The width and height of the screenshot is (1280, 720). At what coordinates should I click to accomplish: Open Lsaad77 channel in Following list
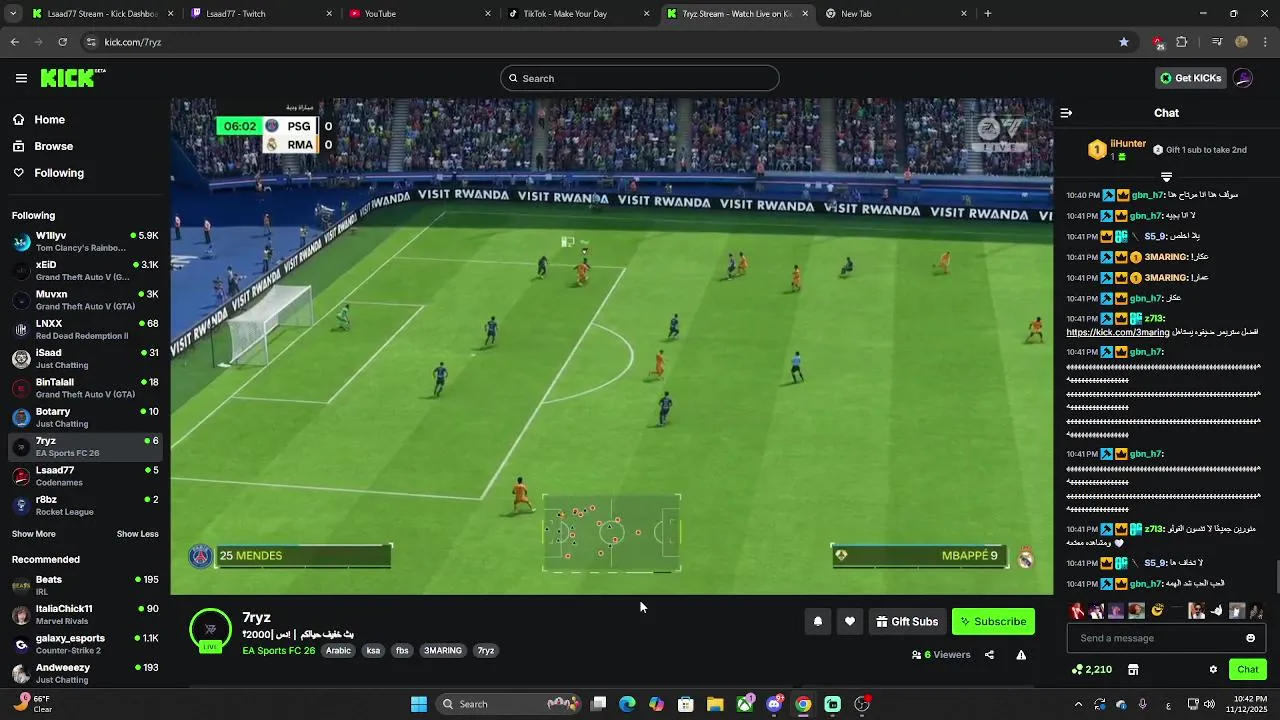click(85, 476)
